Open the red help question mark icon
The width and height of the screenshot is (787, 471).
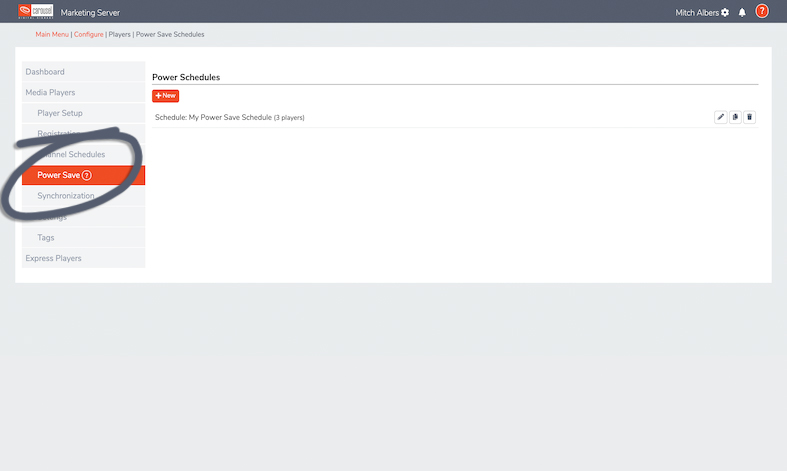pos(761,11)
